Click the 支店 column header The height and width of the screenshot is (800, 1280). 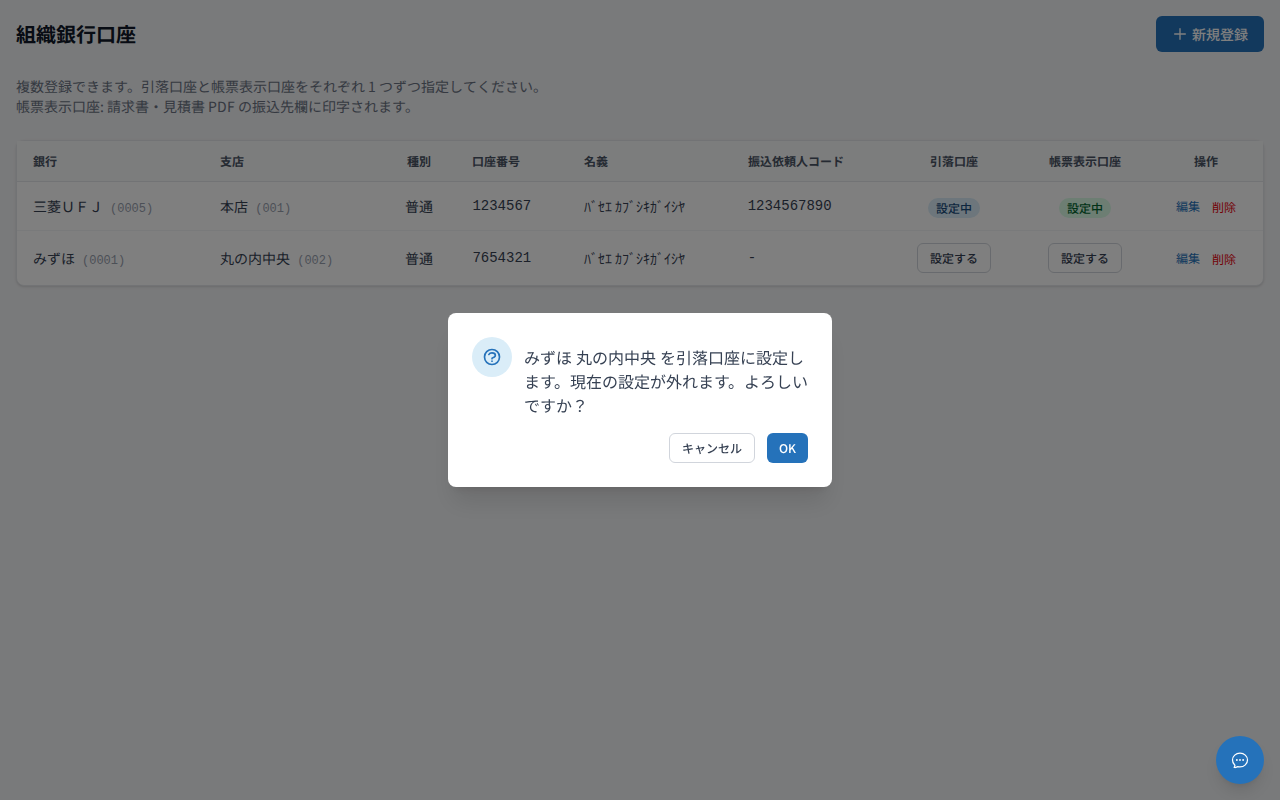tap(232, 161)
